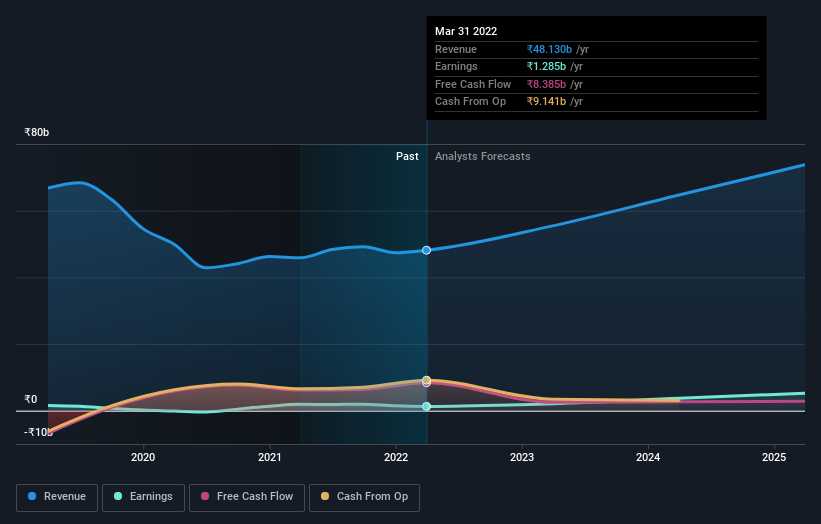This screenshot has height=524, width=821.
Task: Click the ₹0 y-axis label
Action: [x=31, y=399]
